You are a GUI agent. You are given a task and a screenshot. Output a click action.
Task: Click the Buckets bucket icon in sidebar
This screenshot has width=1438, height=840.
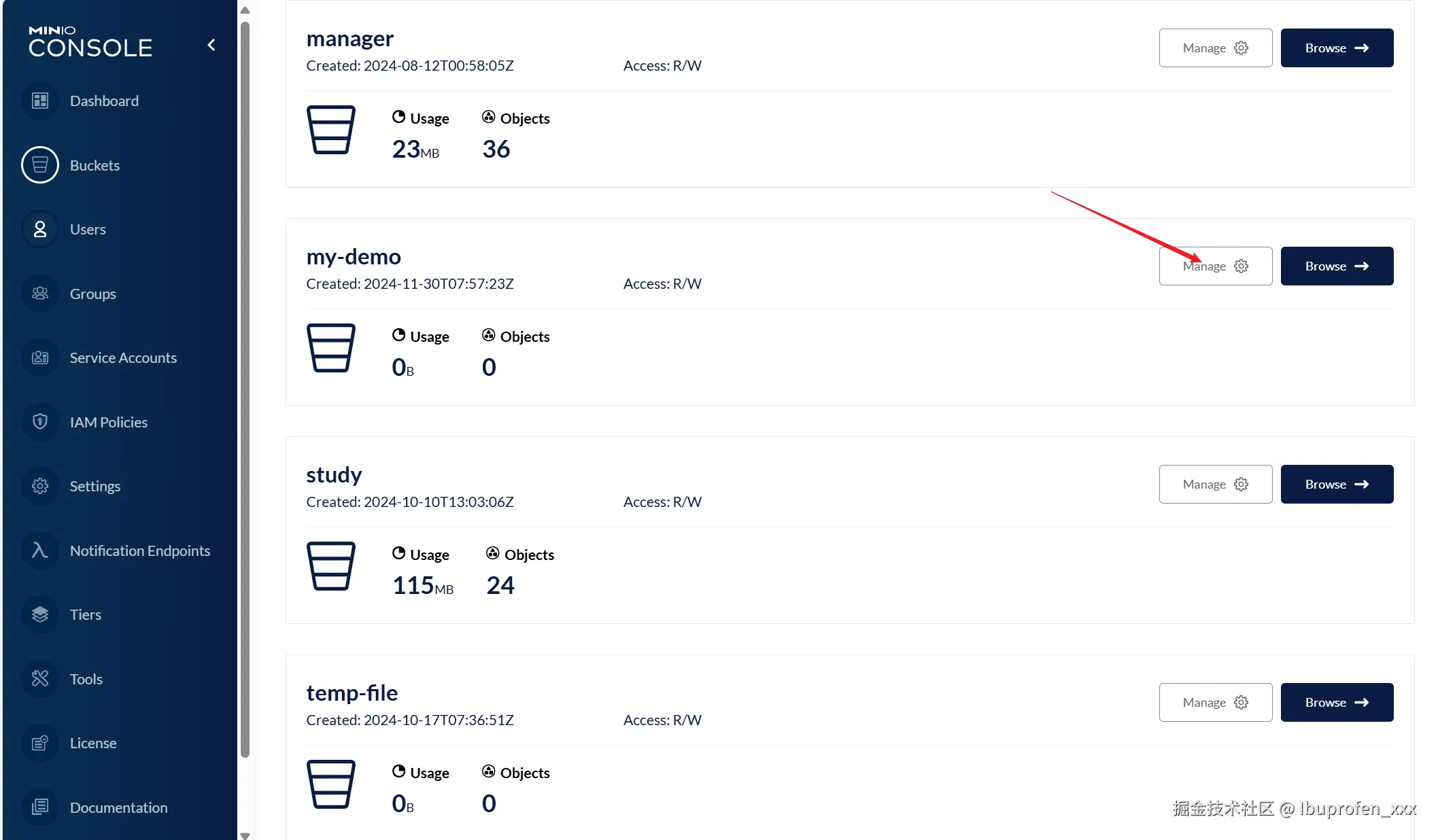point(40,165)
